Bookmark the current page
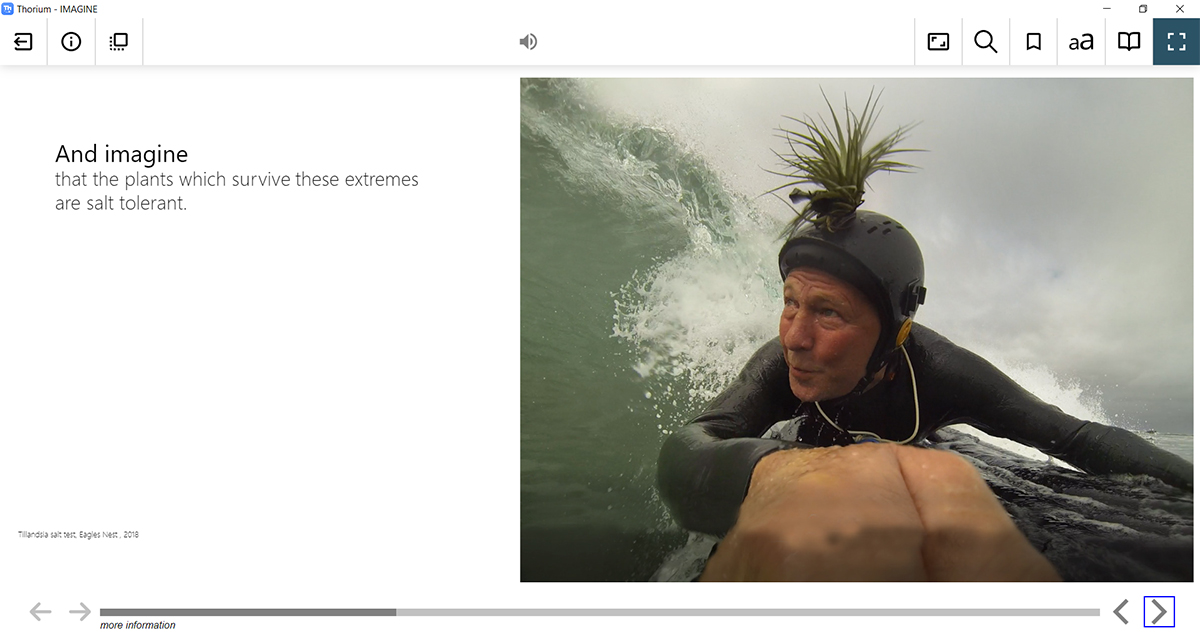 tap(1034, 42)
